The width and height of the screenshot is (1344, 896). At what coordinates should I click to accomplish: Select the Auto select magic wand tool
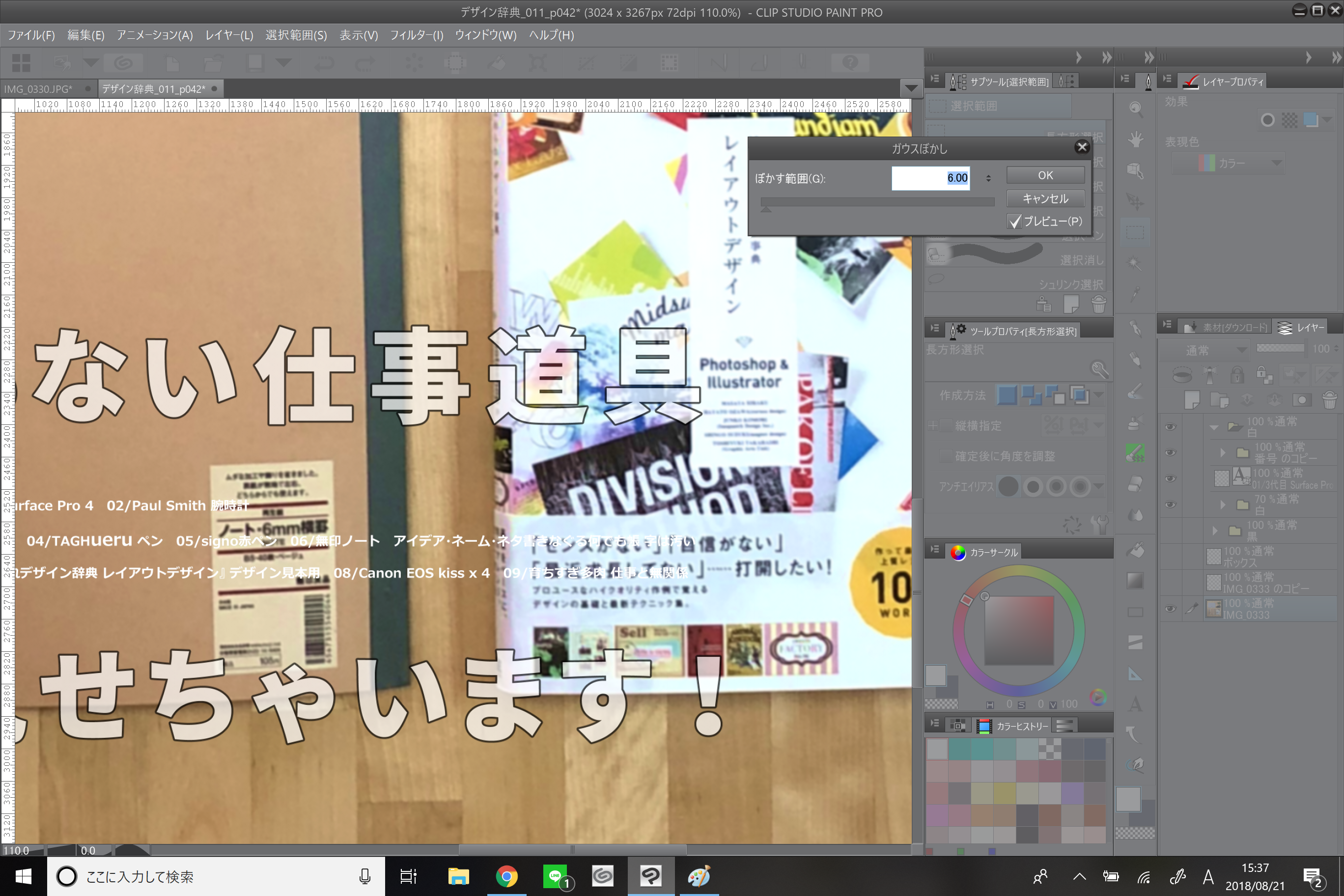[1135, 263]
